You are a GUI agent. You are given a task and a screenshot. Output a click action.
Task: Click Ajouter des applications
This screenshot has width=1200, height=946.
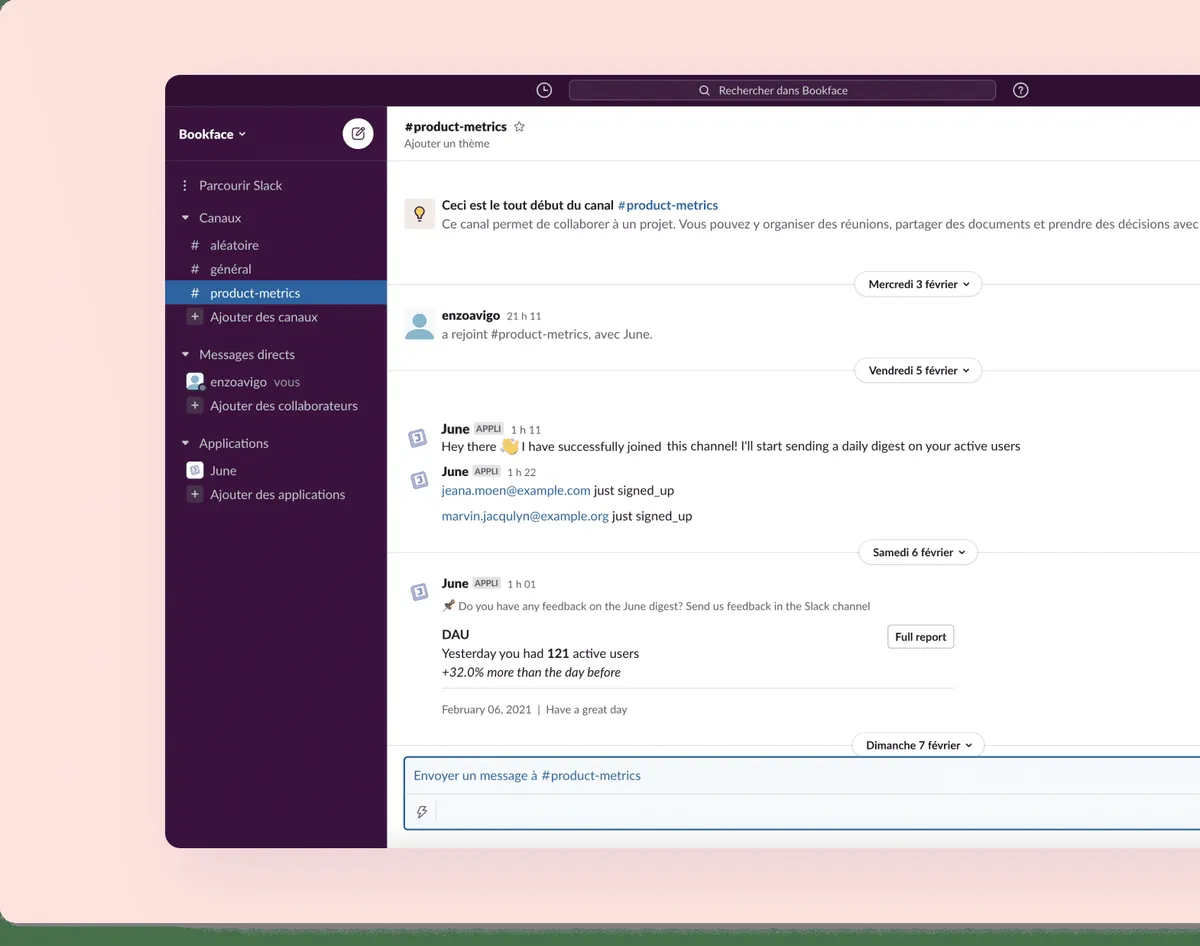(278, 495)
